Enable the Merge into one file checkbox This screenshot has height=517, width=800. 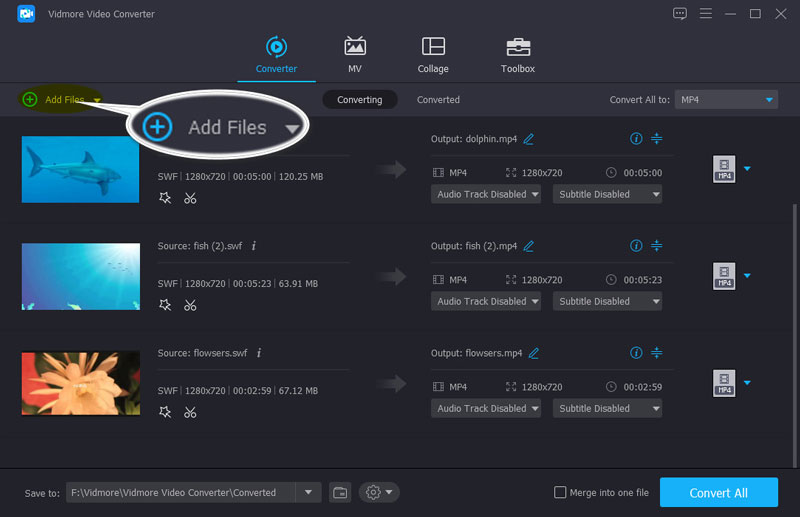pyautogui.click(x=560, y=492)
